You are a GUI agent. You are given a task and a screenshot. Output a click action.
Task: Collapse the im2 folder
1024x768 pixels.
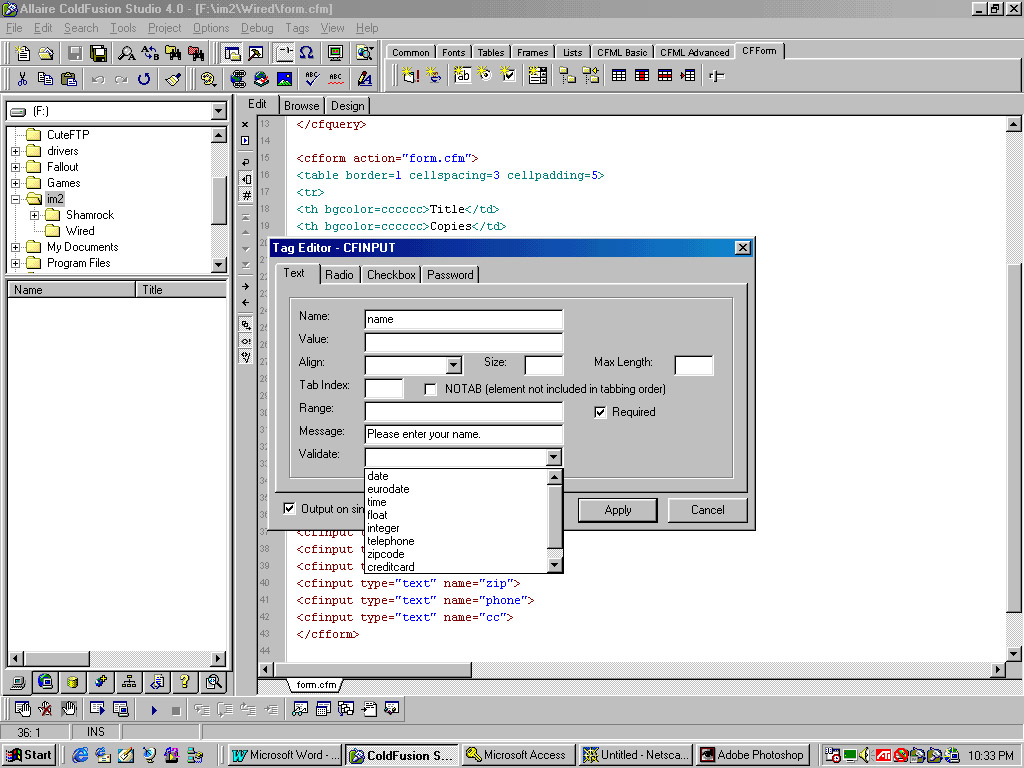point(16,199)
